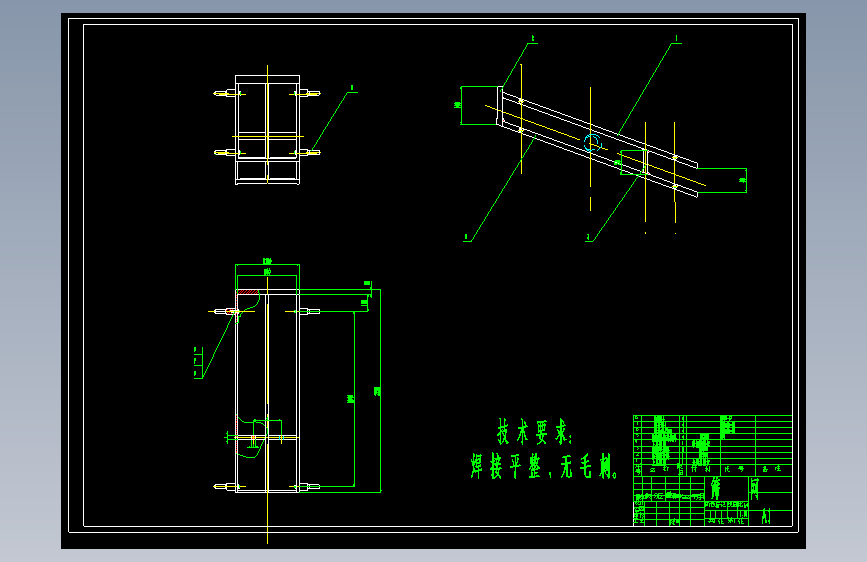Select the 技术要求: heading text
867x562 pixels.
[x=535, y=431]
